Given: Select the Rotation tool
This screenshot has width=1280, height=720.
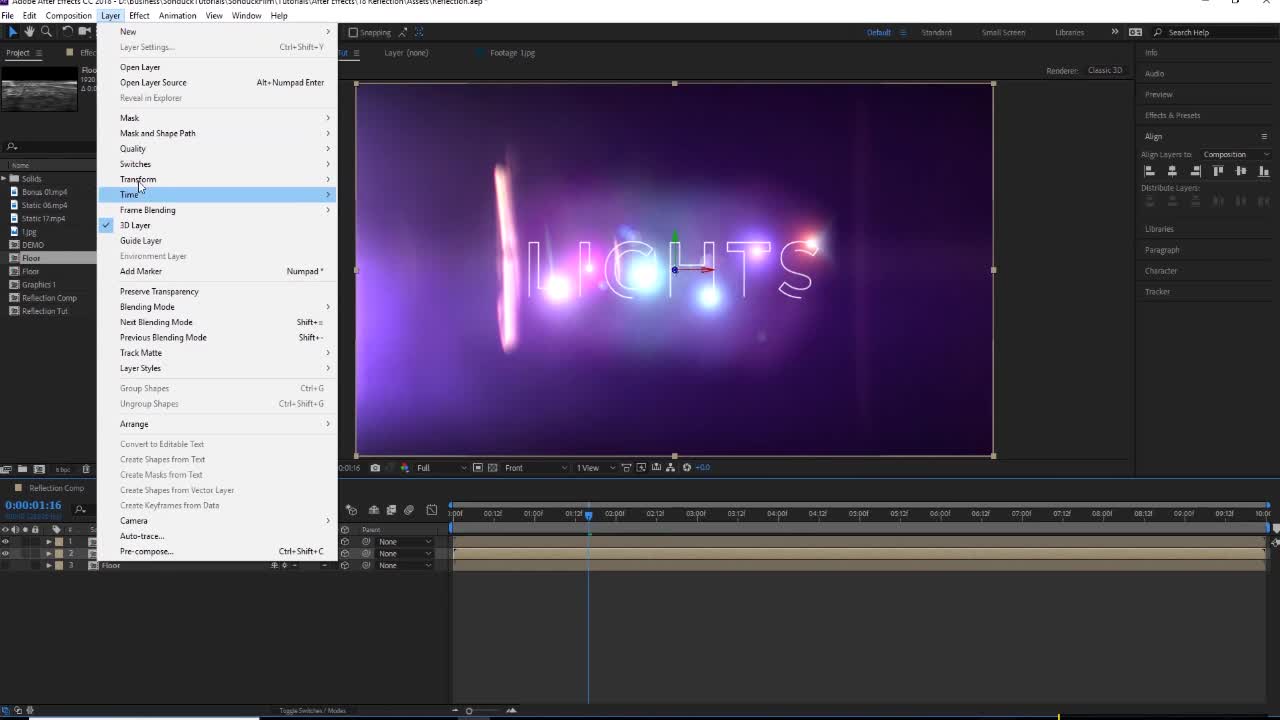Looking at the screenshot, I should [x=67, y=32].
